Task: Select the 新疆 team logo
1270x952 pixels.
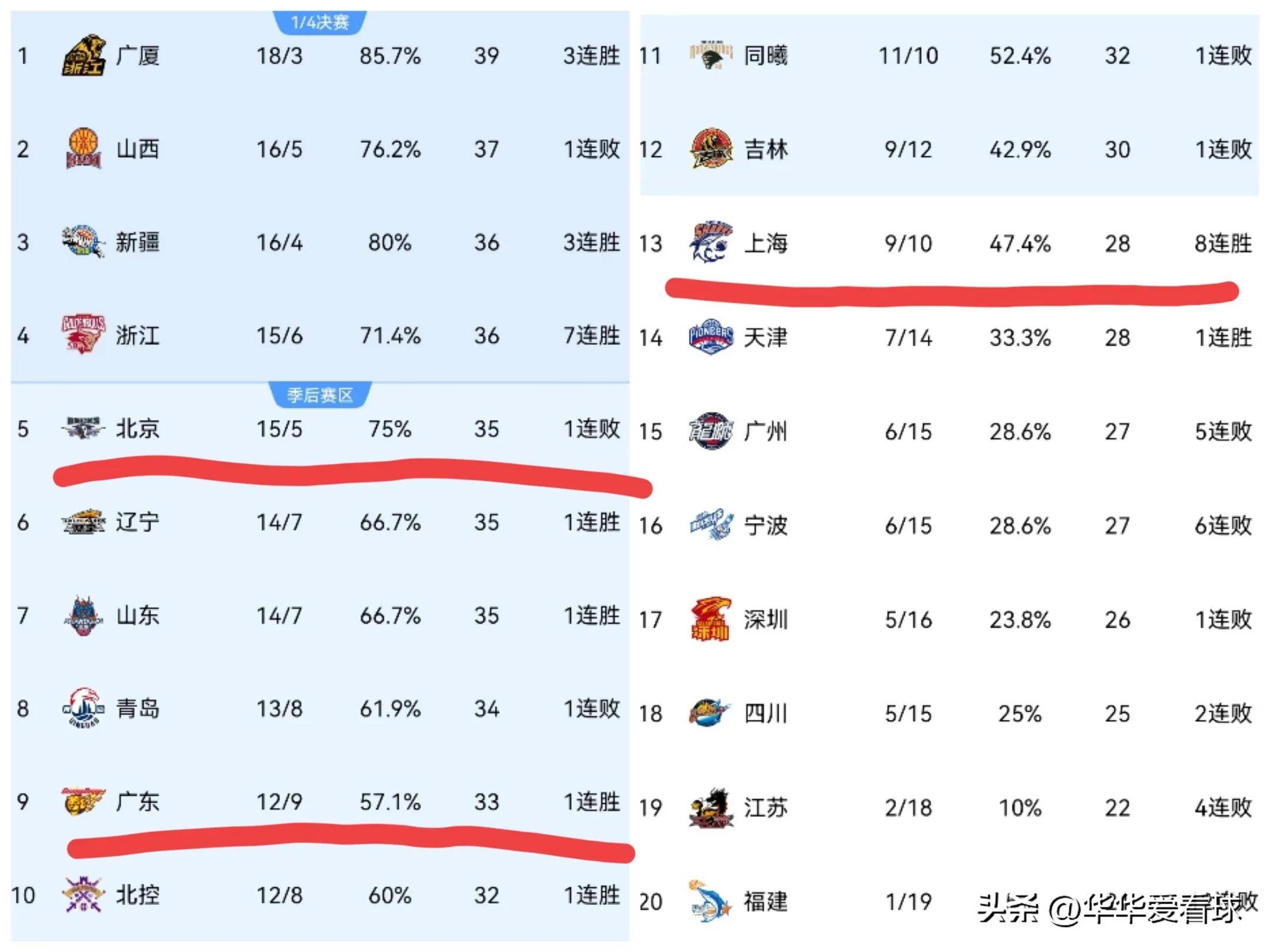Action: point(83,242)
